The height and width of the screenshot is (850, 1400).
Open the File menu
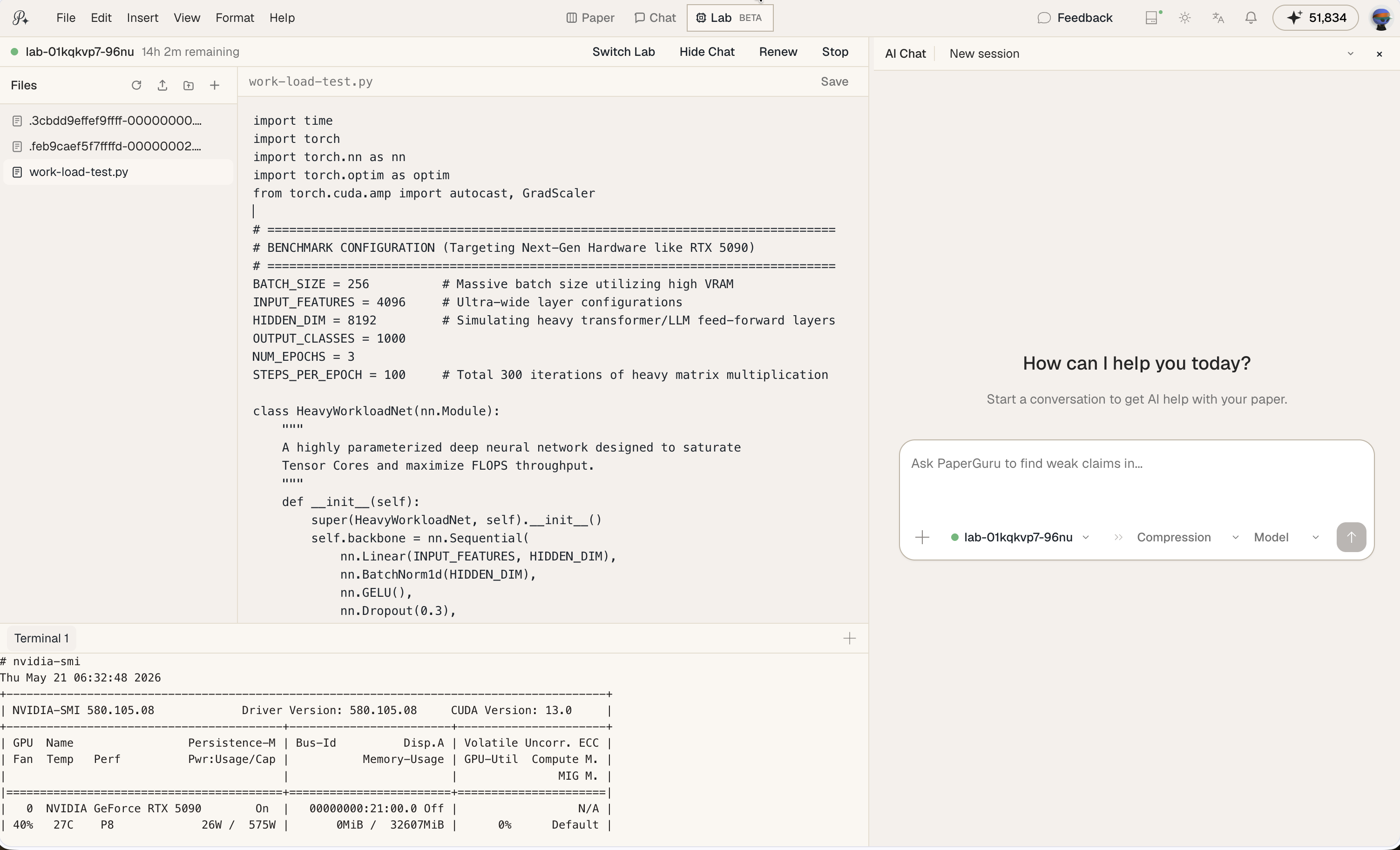66,18
